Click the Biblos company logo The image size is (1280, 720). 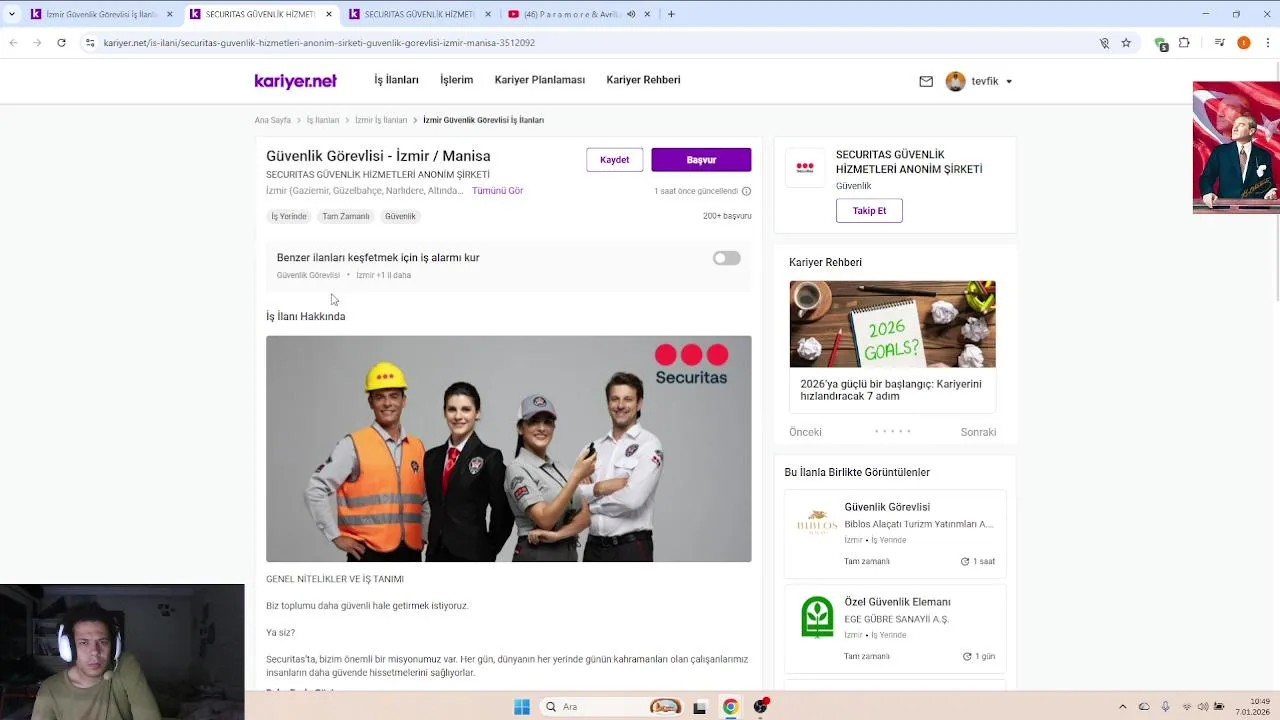(817, 523)
